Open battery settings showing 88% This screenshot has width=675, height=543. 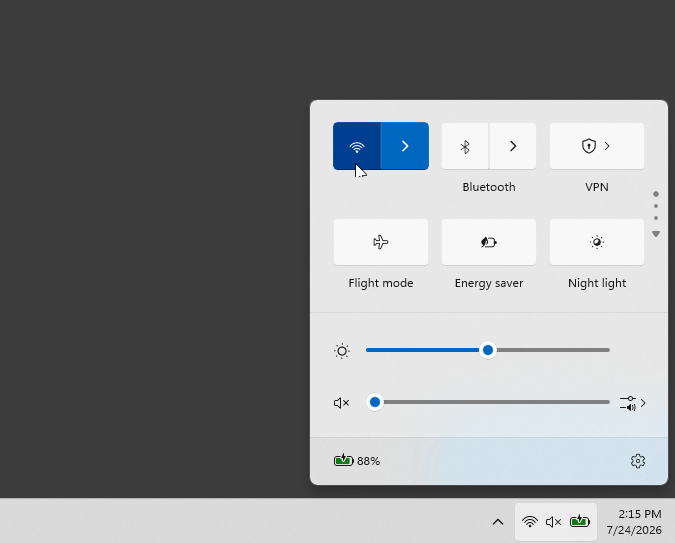click(357, 461)
